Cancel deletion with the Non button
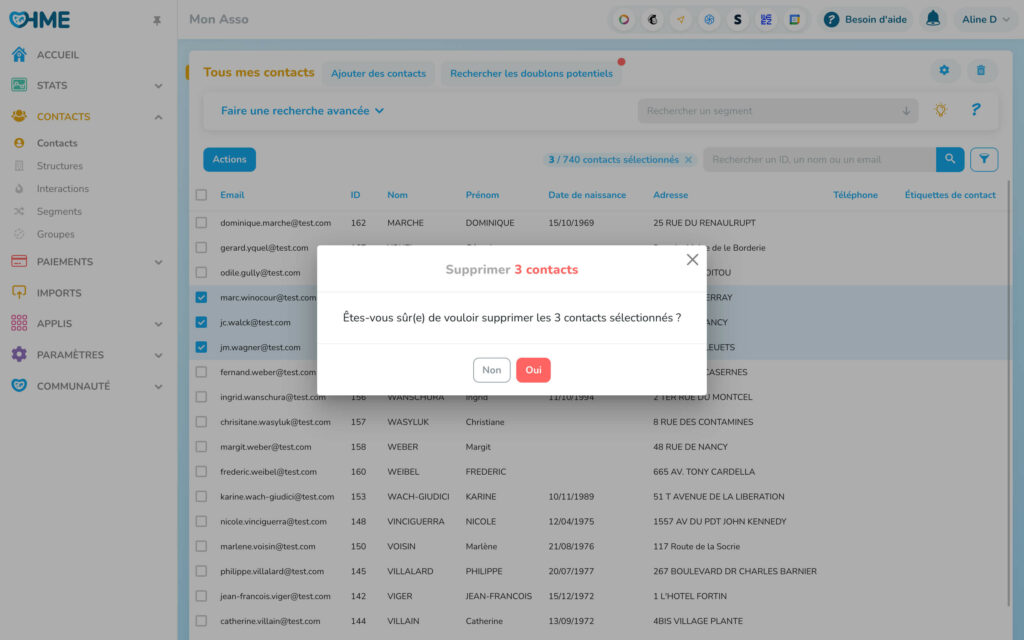The height and width of the screenshot is (640, 1024). click(491, 370)
